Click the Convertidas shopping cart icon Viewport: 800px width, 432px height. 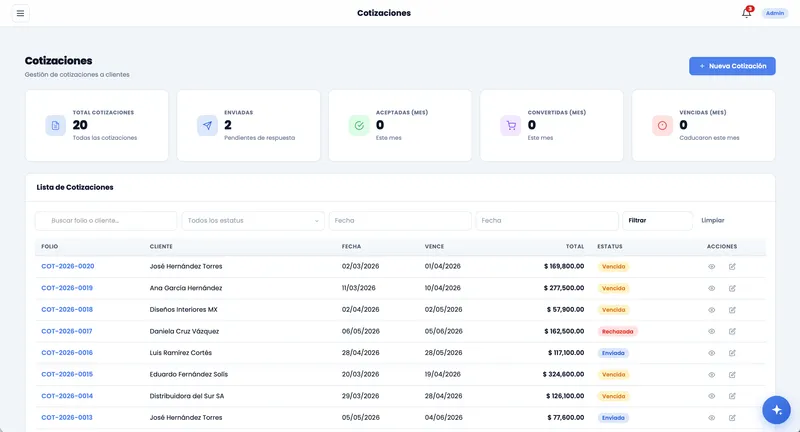point(510,125)
